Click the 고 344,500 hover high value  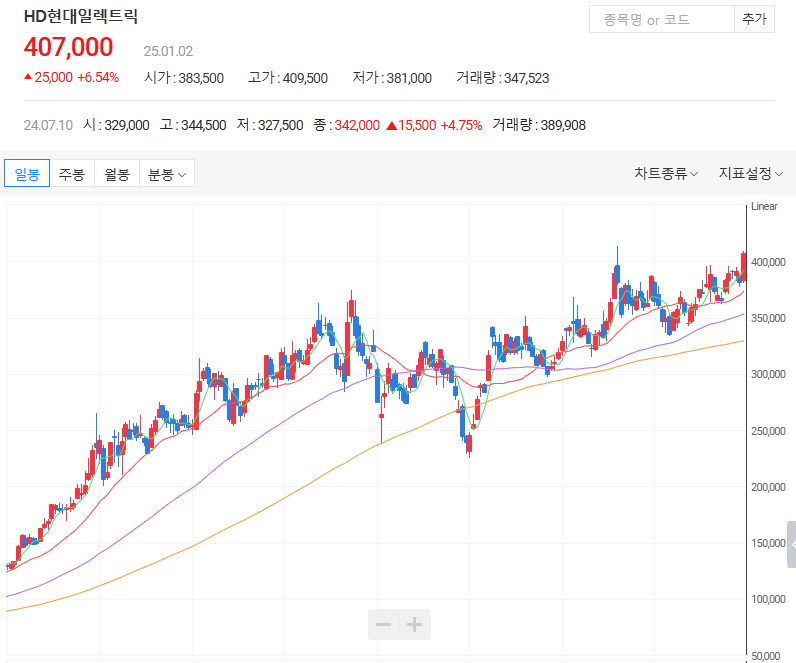[193, 125]
